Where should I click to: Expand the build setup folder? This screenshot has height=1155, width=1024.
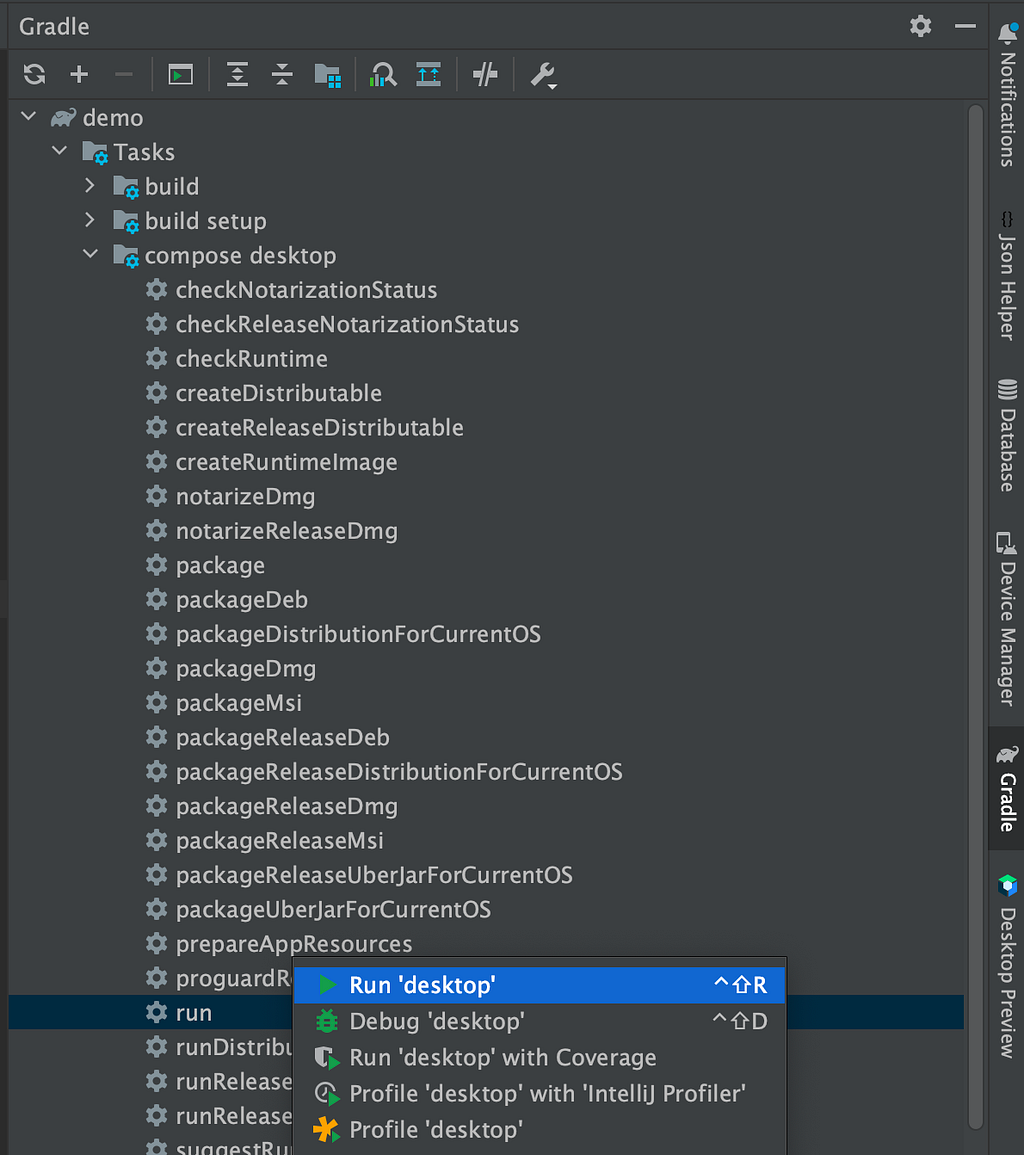[90, 220]
